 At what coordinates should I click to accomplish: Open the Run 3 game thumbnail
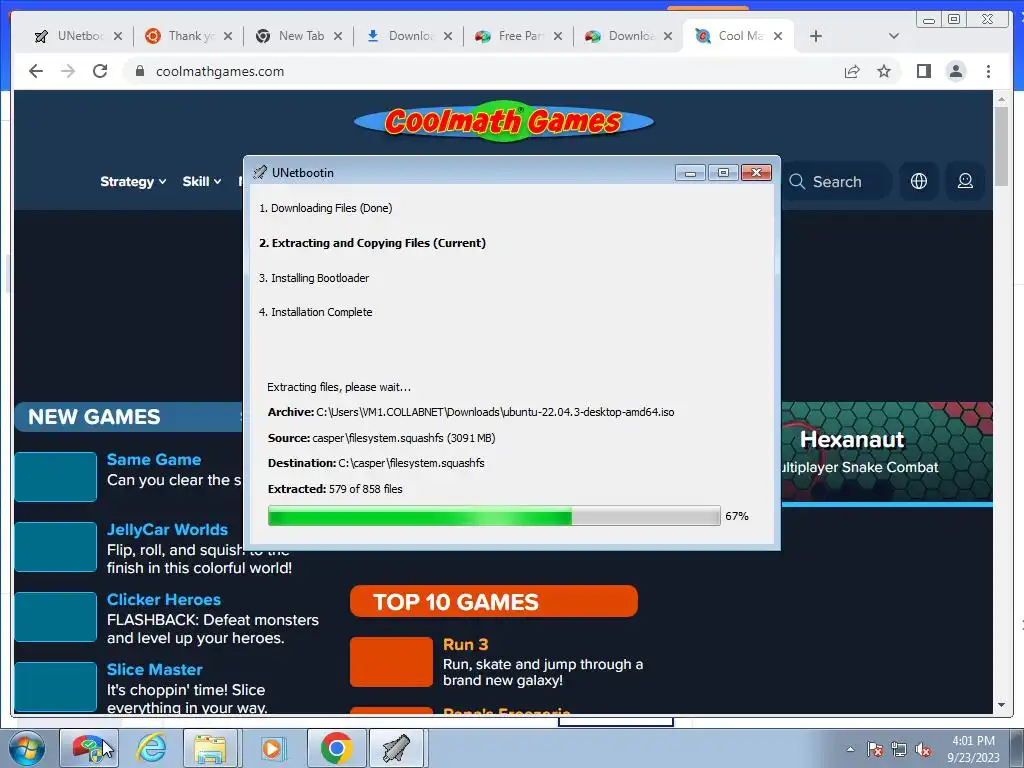click(391, 662)
